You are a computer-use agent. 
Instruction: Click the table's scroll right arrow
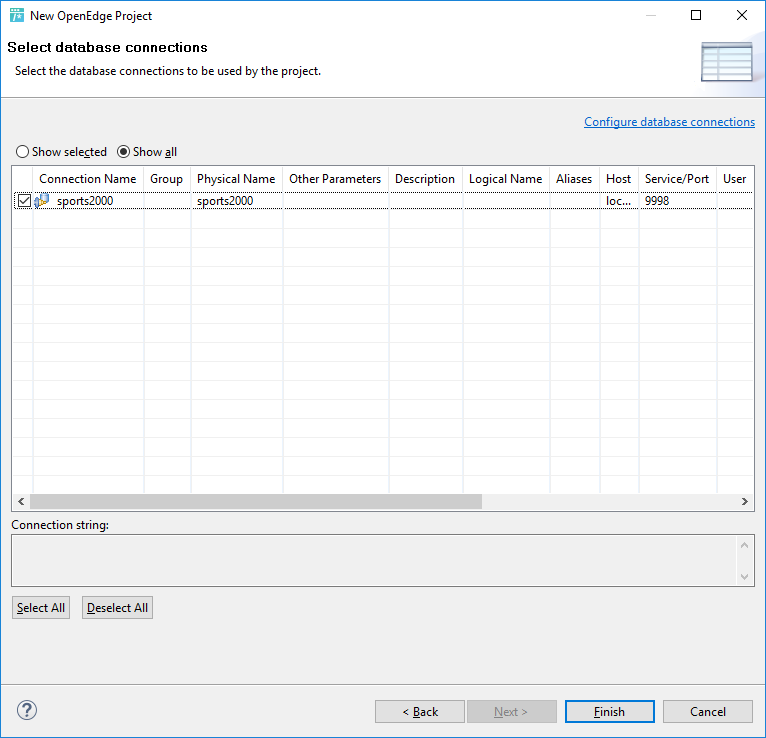745,501
